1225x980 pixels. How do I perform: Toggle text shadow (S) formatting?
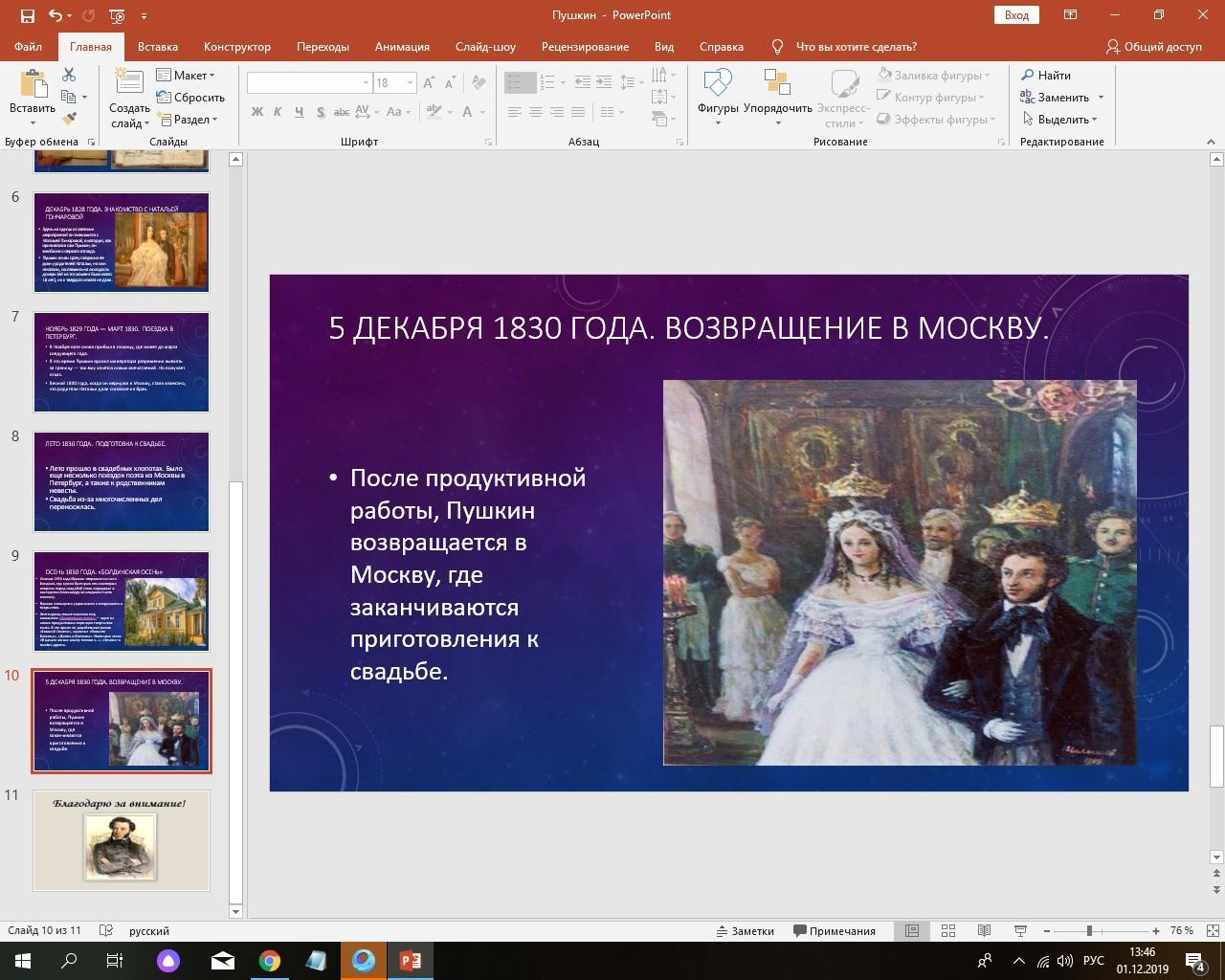320,112
